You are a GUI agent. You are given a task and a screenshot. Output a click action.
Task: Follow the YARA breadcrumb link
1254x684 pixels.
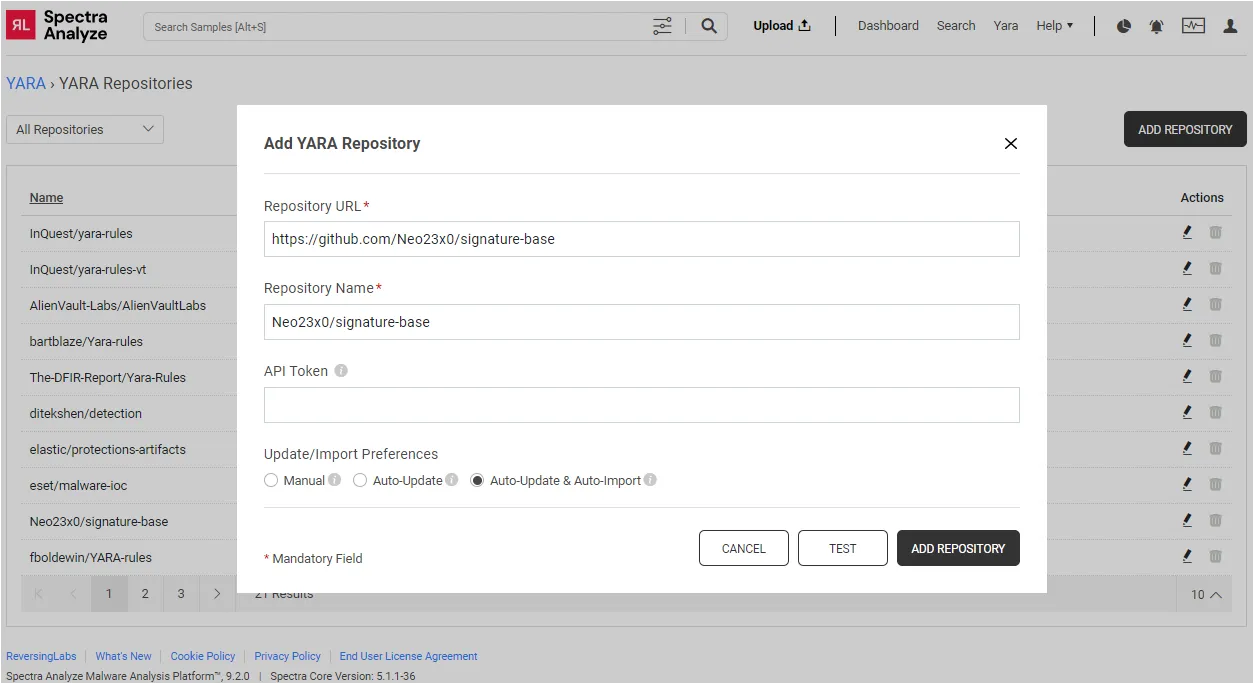click(x=26, y=83)
